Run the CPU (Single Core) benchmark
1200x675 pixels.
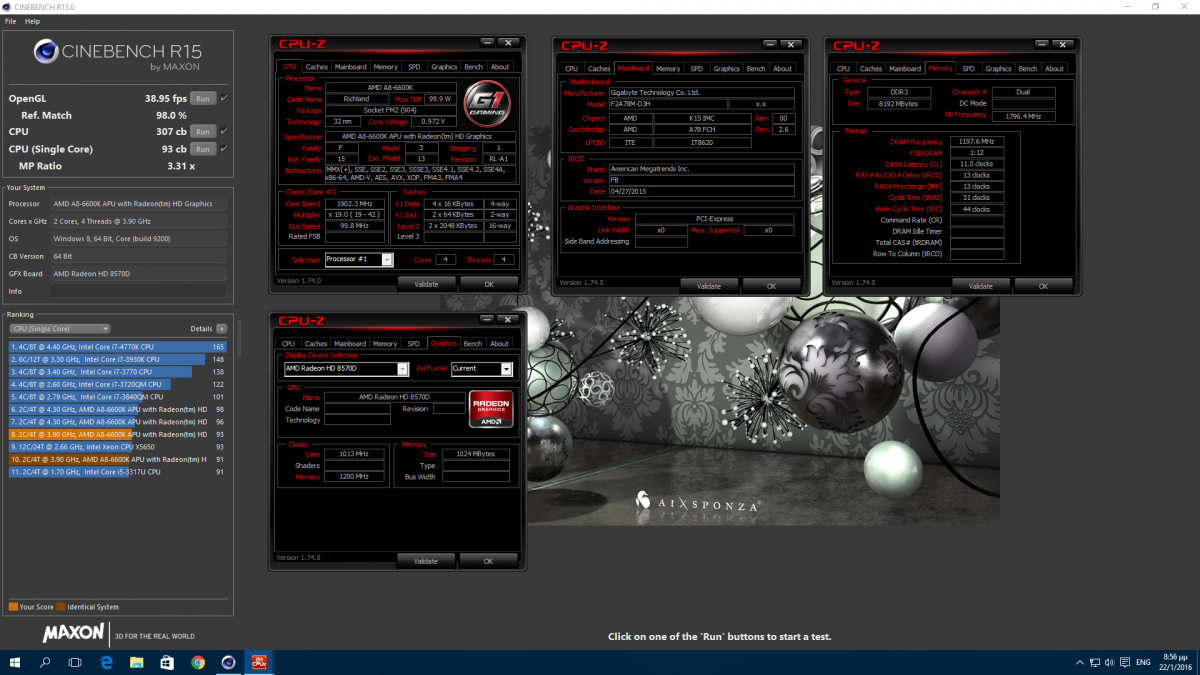pyautogui.click(x=203, y=149)
